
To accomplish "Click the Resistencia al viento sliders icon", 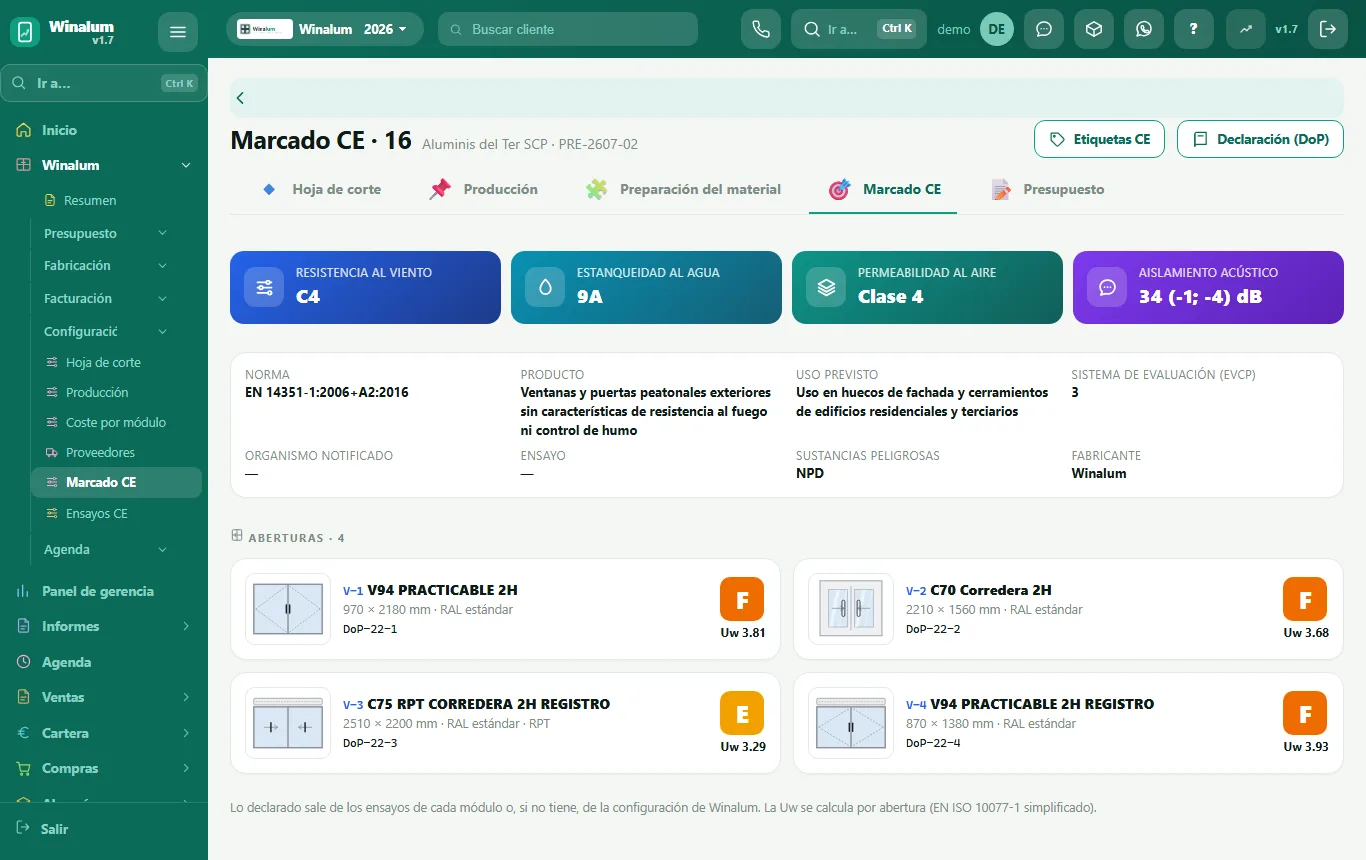I will pyautogui.click(x=264, y=287).
